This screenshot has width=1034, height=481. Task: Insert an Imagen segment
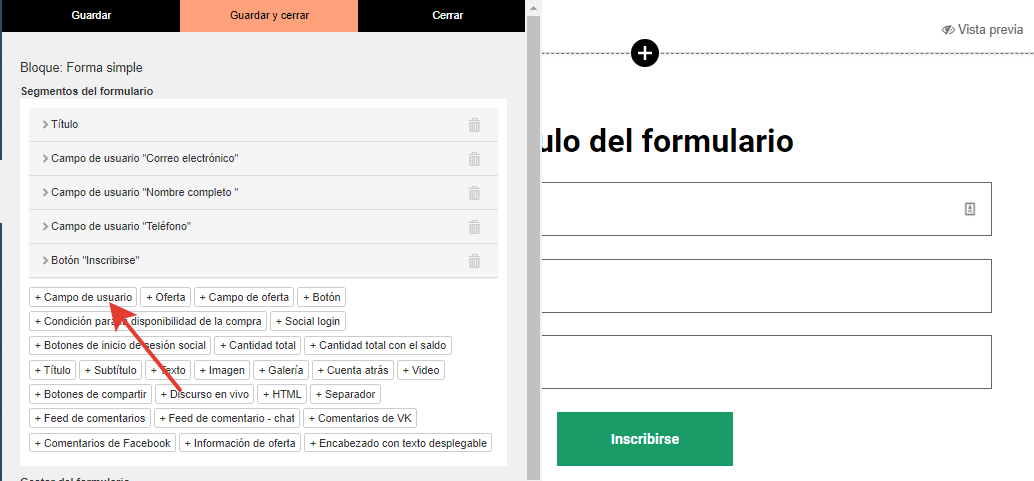[222, 370]
